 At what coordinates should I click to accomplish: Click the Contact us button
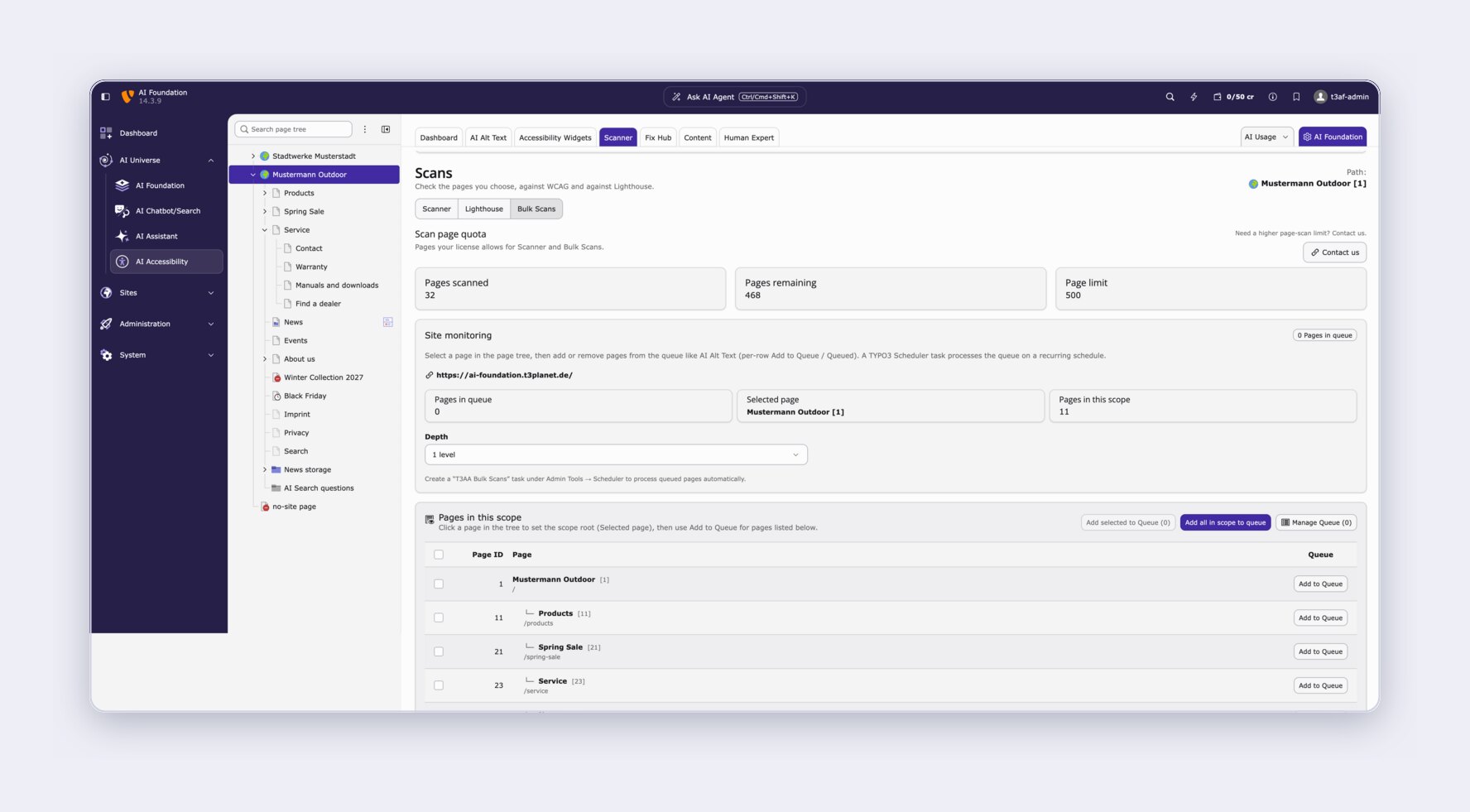coord(1334,252)
